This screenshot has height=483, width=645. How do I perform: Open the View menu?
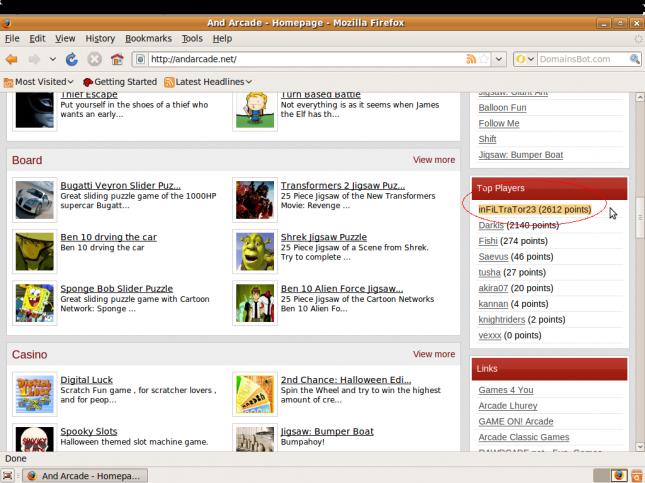65,39
